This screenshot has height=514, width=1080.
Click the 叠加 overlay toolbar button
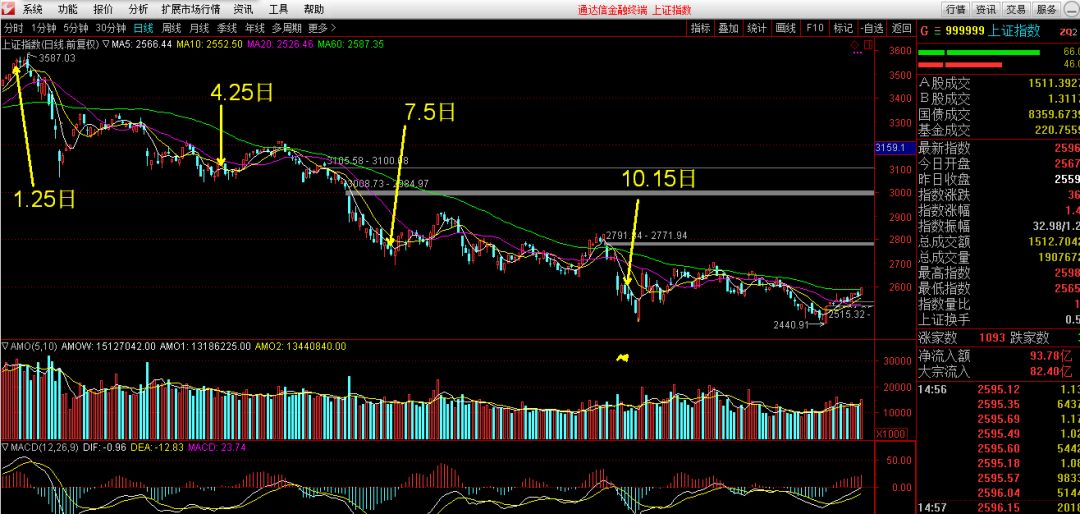[728, 28]
